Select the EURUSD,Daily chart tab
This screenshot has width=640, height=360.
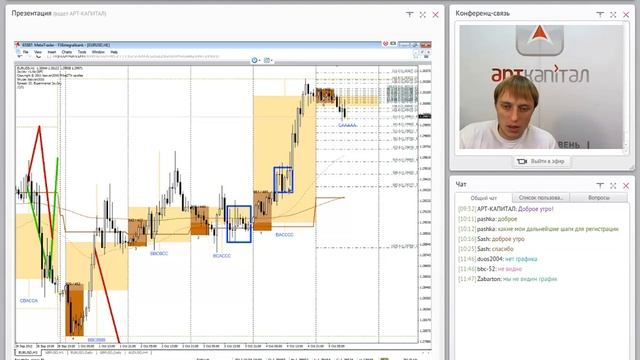click(x=82, y=352)
